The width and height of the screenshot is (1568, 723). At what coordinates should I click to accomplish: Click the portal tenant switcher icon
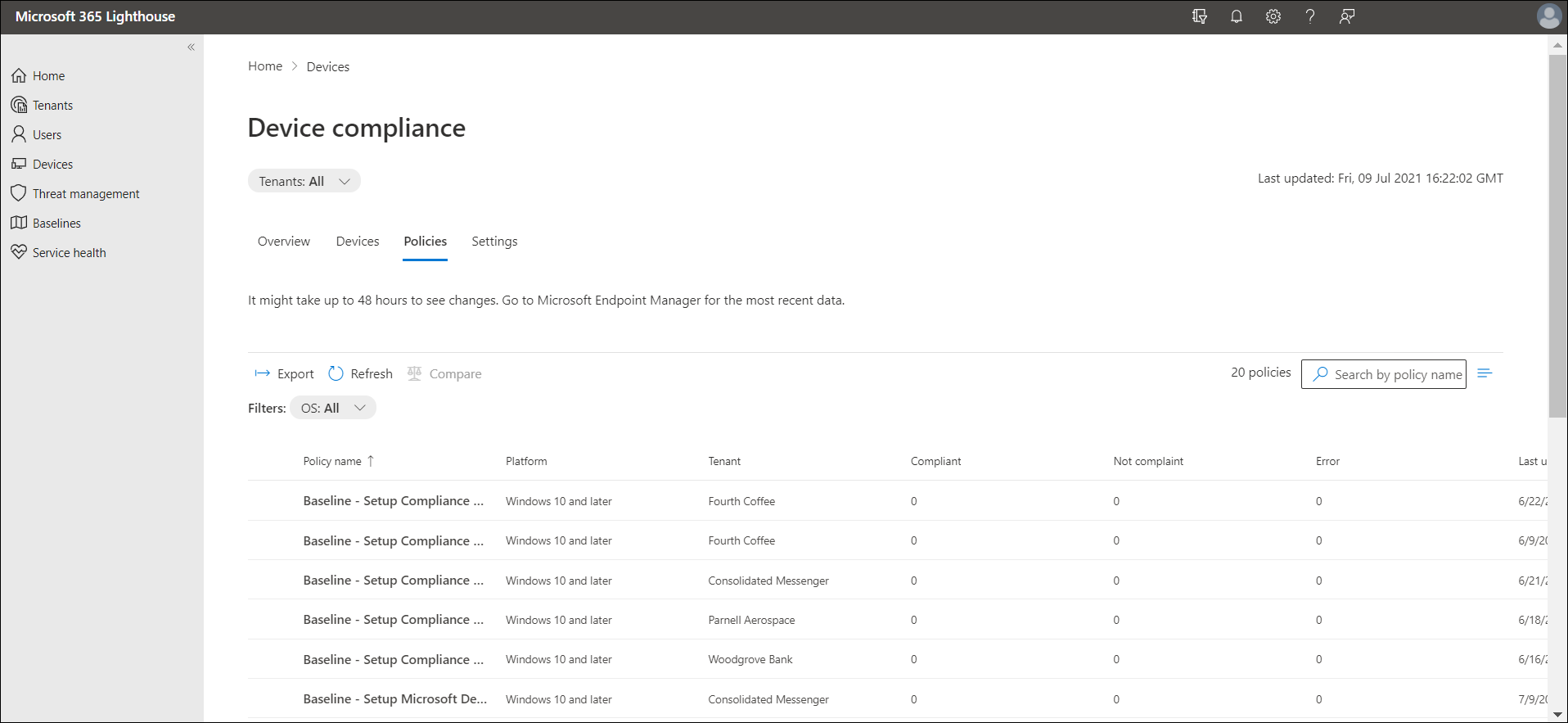pos(1199,16)
